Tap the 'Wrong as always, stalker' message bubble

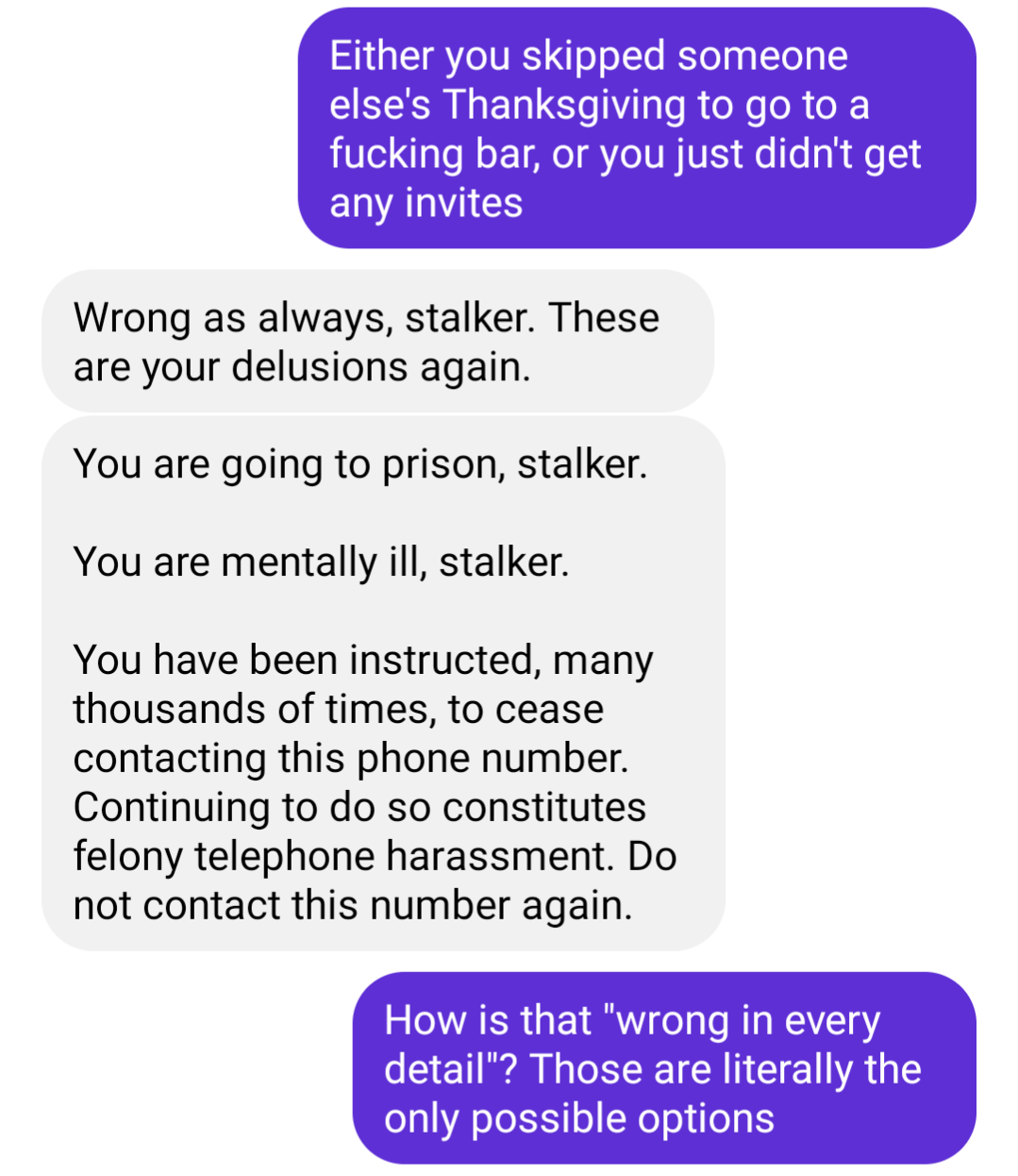[377, 342]
